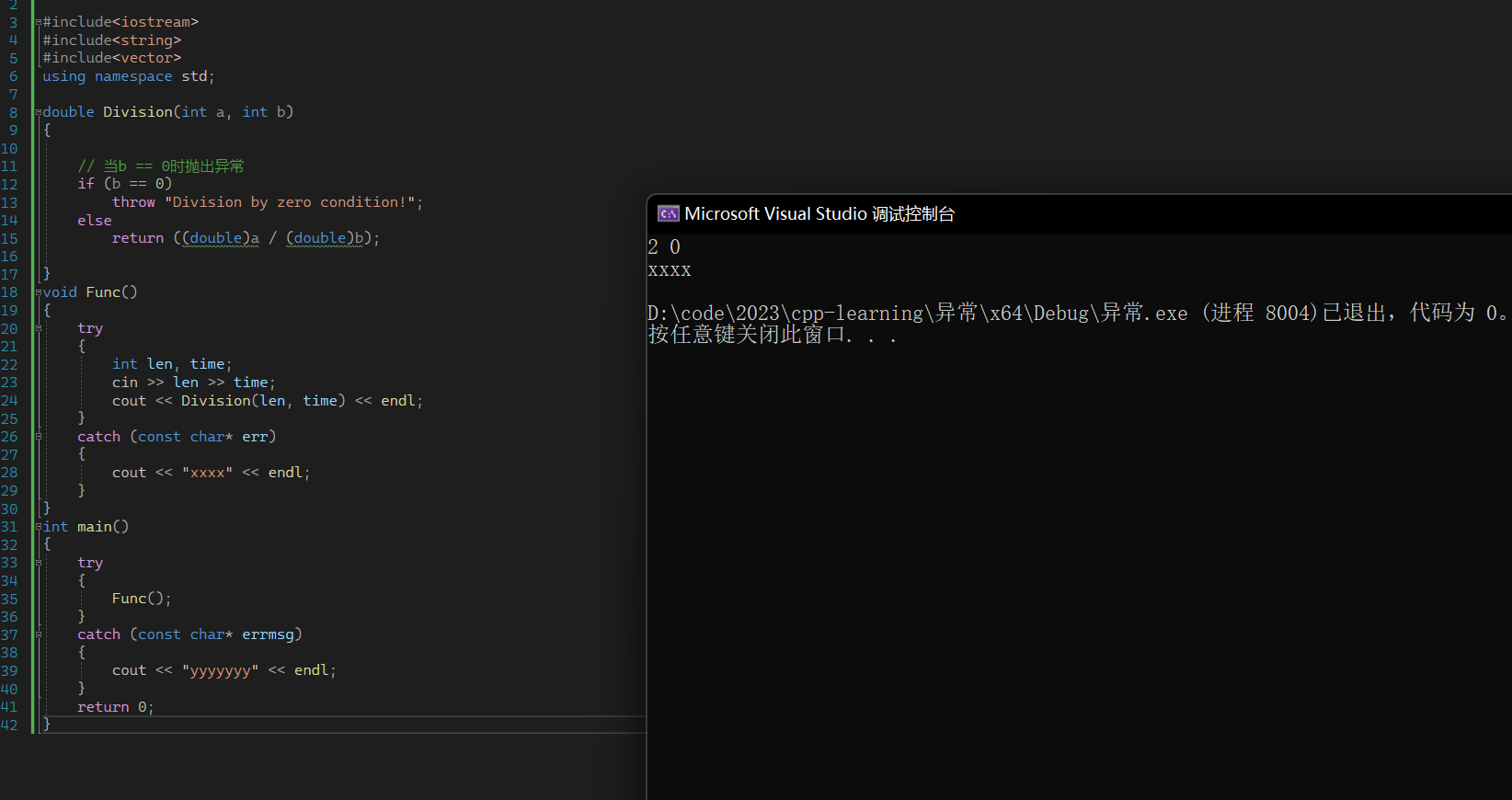Collapse the Division function fold marker
Viewport: 1512px width, 800px height.
point(39,111)
